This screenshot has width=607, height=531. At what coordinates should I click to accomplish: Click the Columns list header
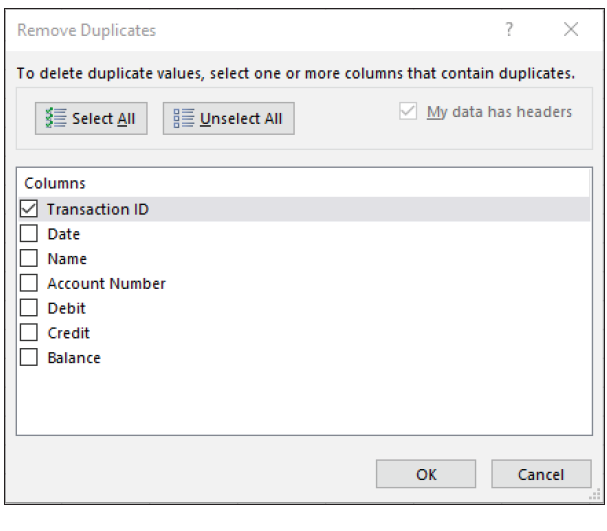pos(55,183)
